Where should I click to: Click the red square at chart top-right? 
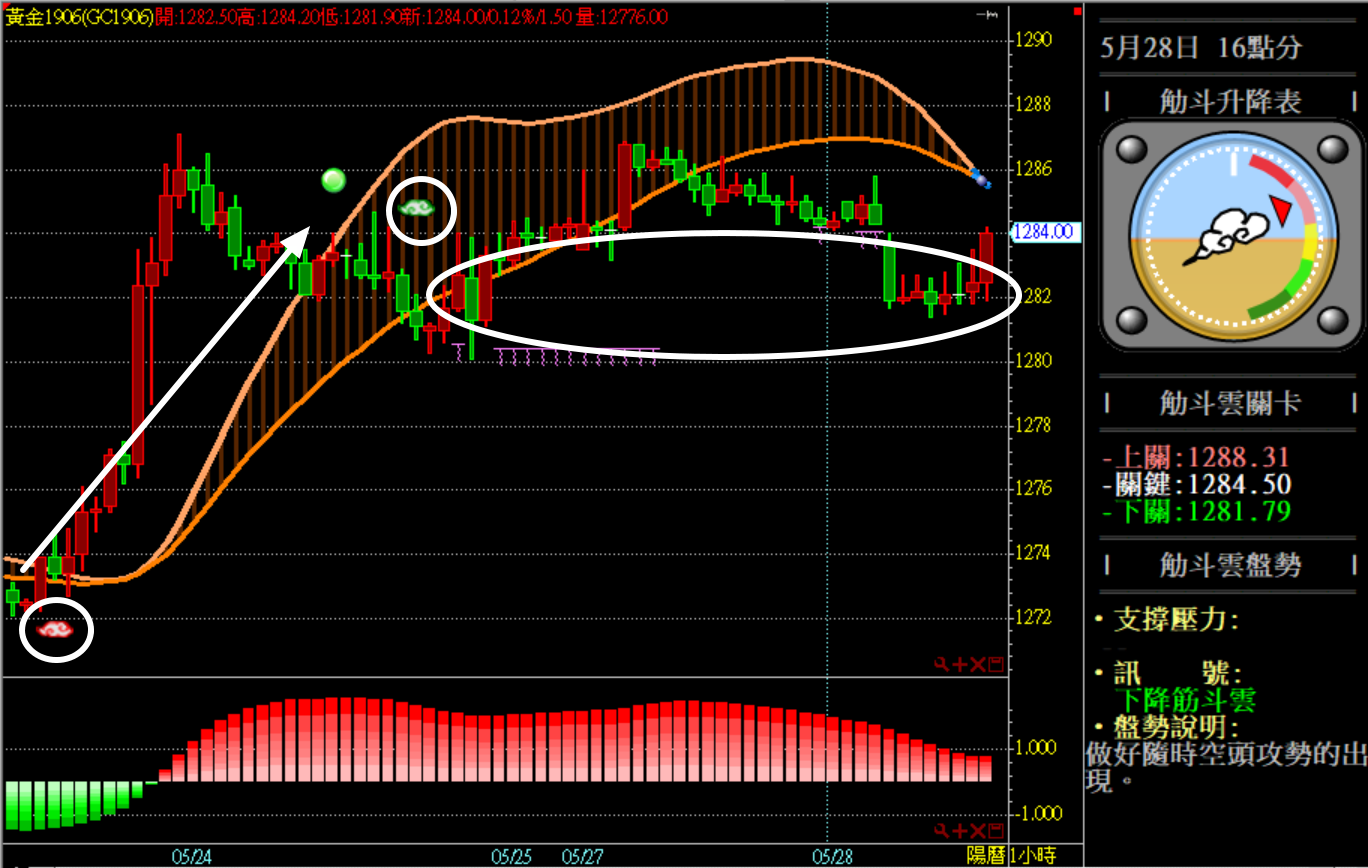coord(1077,12)
